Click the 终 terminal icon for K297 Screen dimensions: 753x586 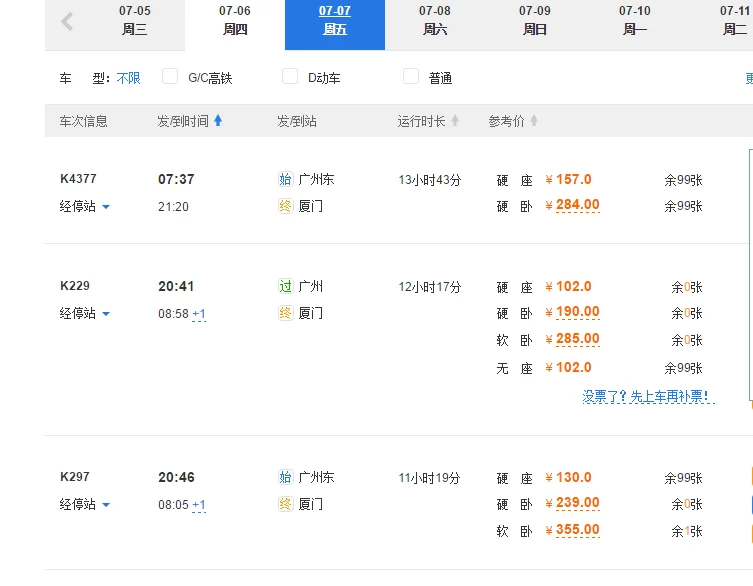285,504
